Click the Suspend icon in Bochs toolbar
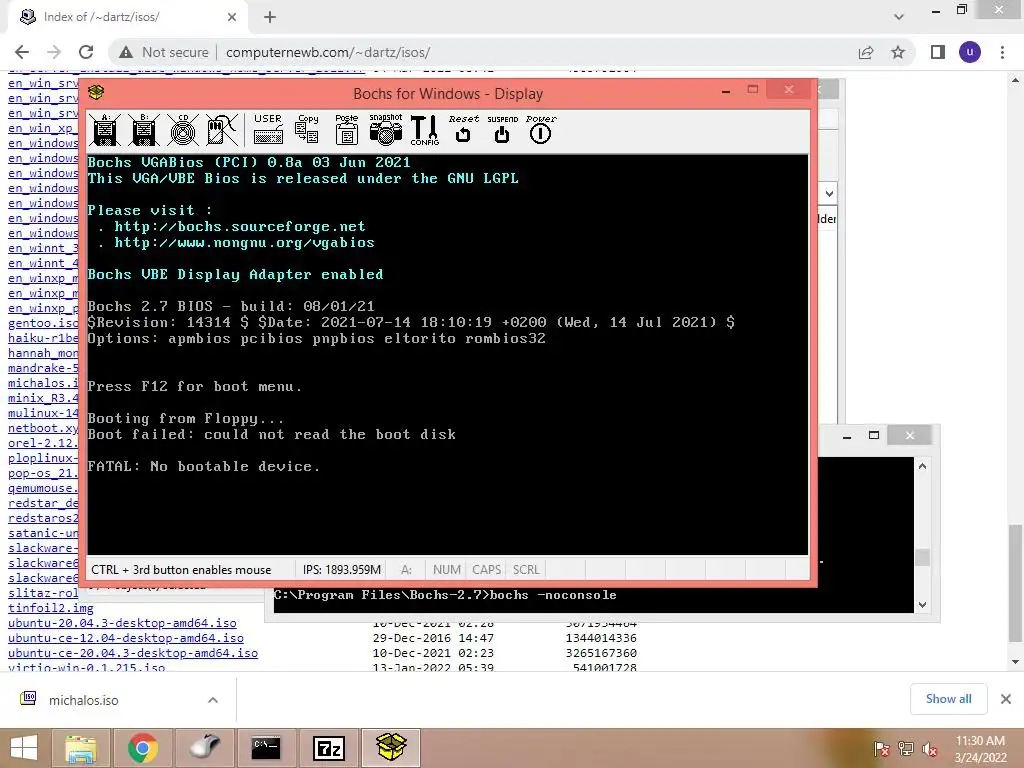 [x=502, y=129]
